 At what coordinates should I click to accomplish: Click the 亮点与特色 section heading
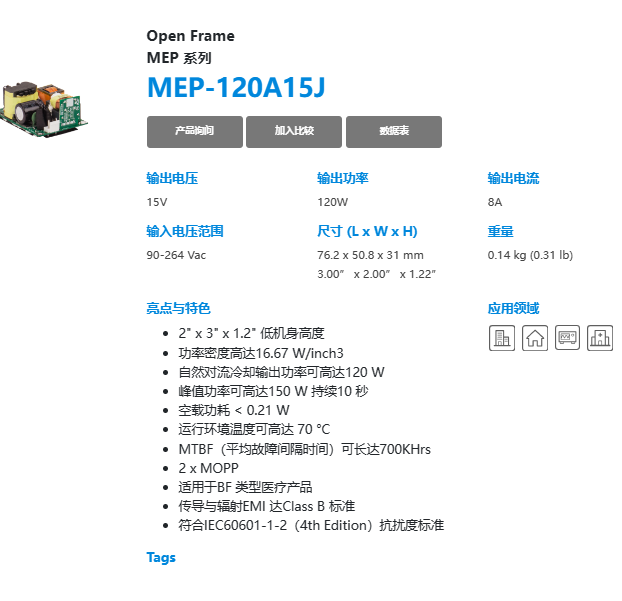(x=179, y=308)
